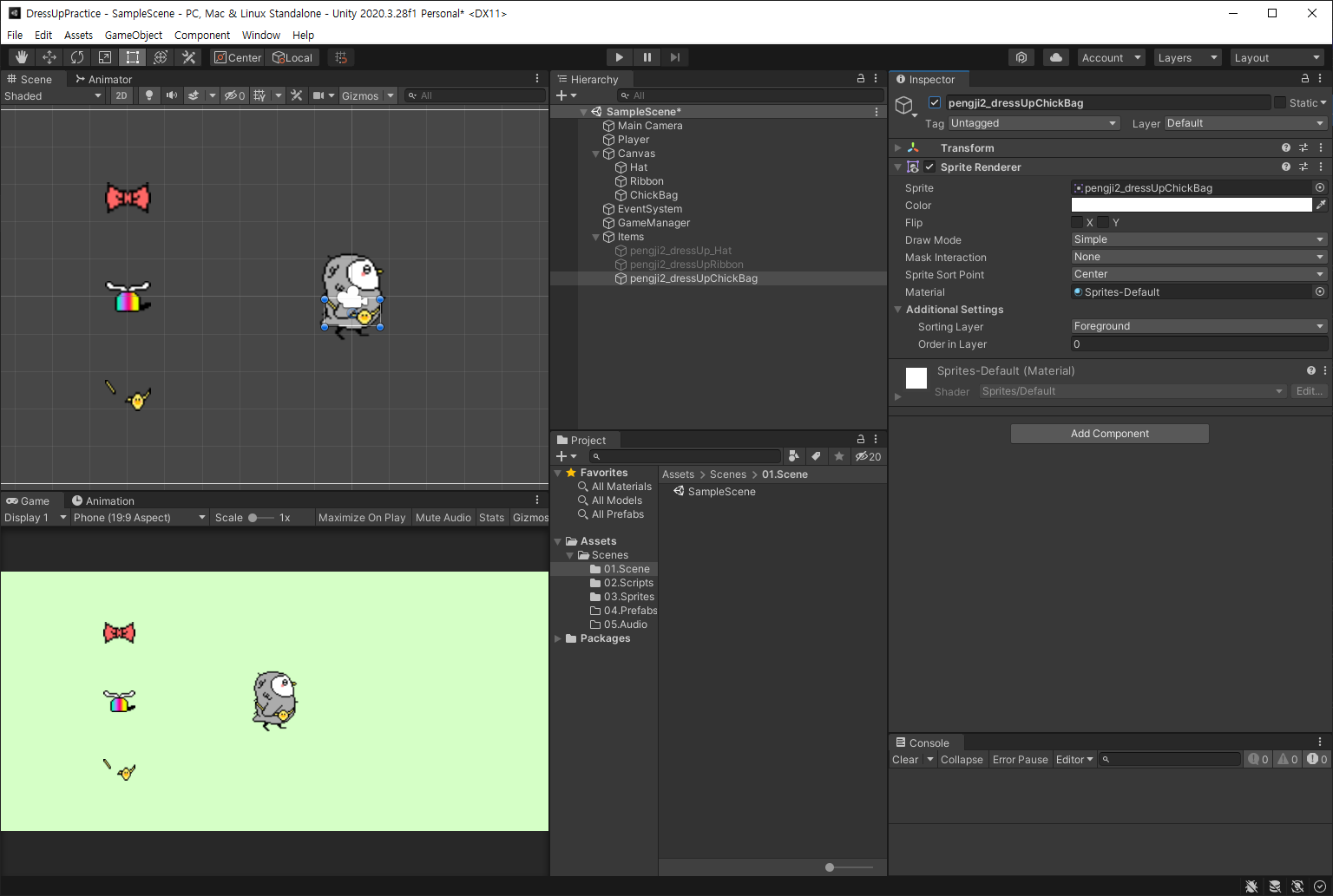Toggle Flip X checkbox
This screenshot has width=1333, height=896.
coord(1077,222)
